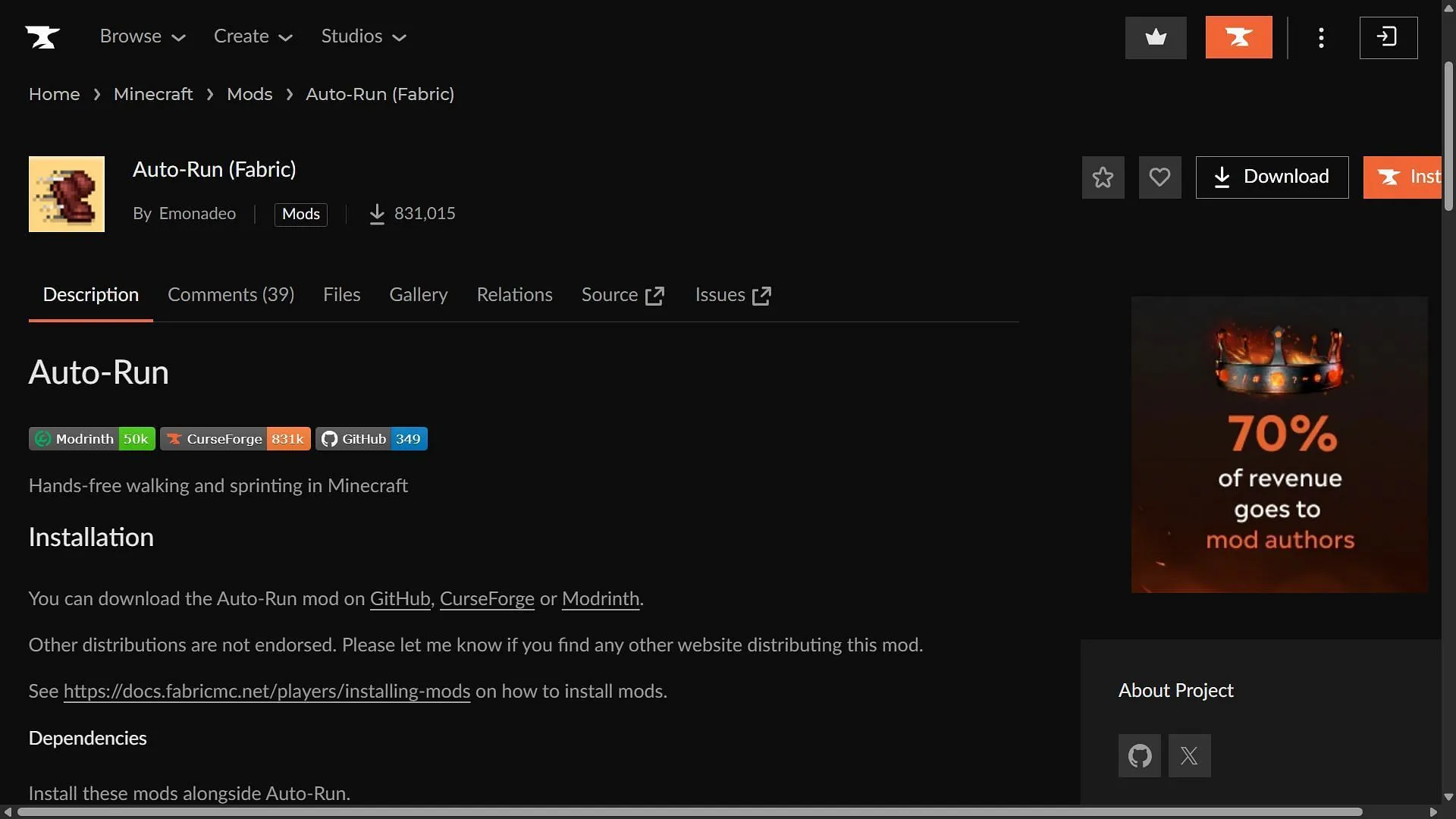Click the GitHub 349 badge

[x=372, y=439]
